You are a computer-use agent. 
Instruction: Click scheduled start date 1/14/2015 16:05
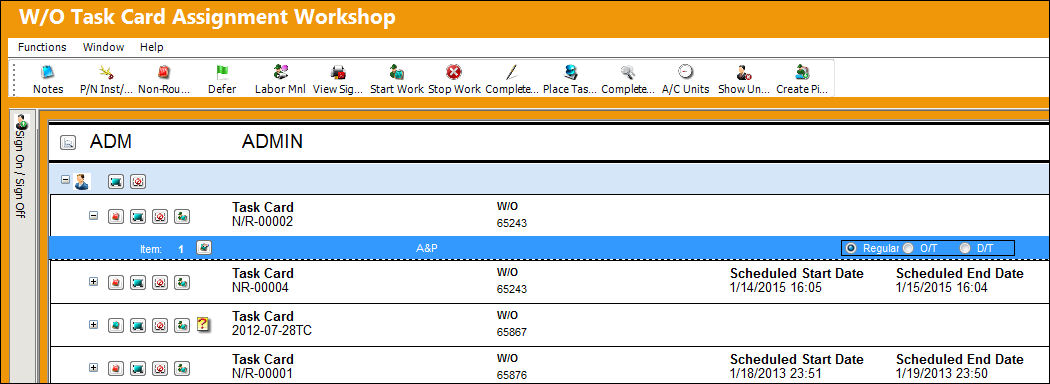pyautogui.click(x=776, y=288)
